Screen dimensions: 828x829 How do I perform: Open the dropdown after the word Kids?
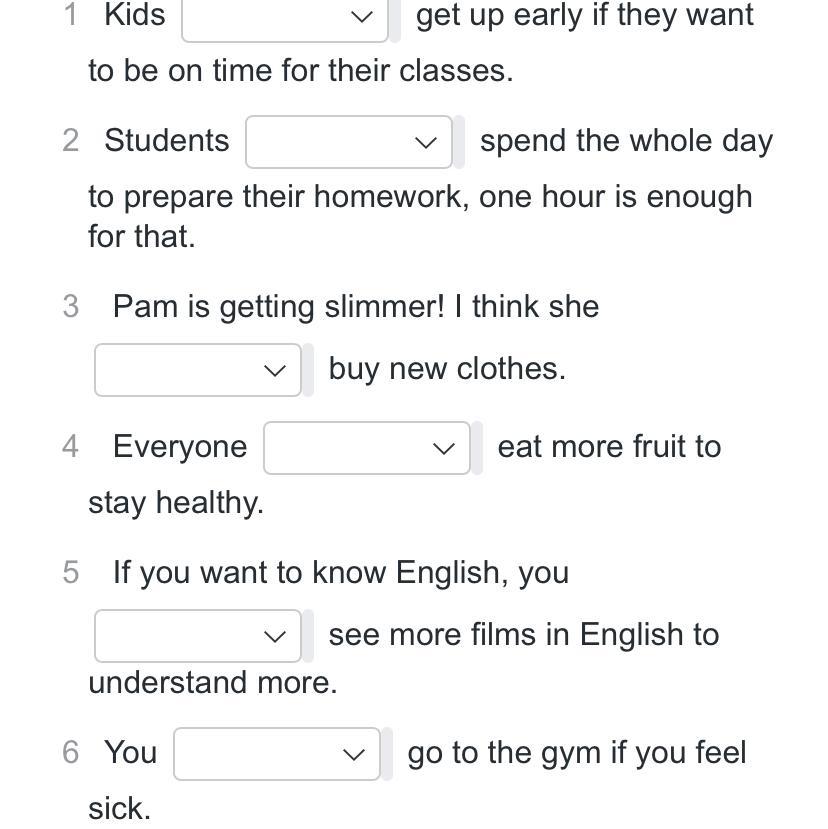[x=284, y=17]
